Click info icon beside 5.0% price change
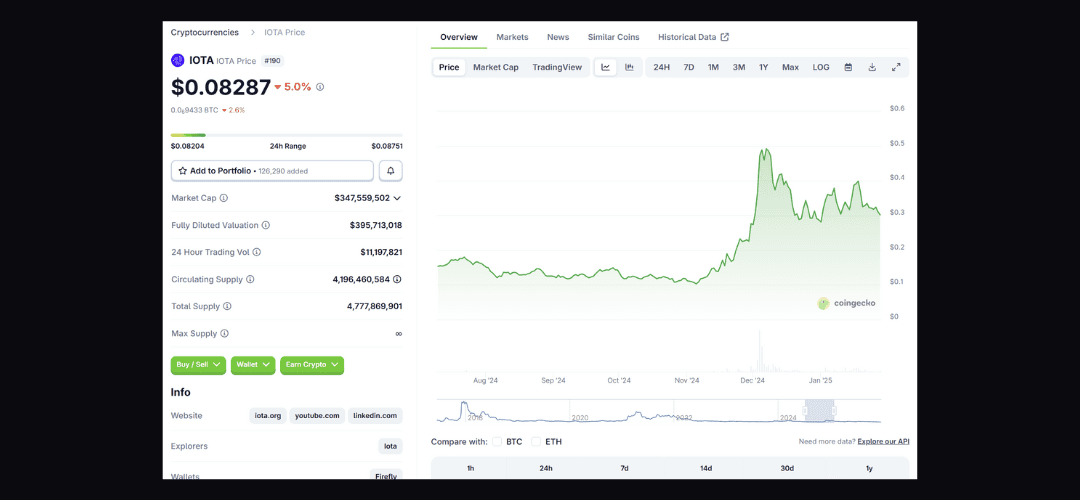The height and width of the screenshot is (500, 1080). point(320,87)
